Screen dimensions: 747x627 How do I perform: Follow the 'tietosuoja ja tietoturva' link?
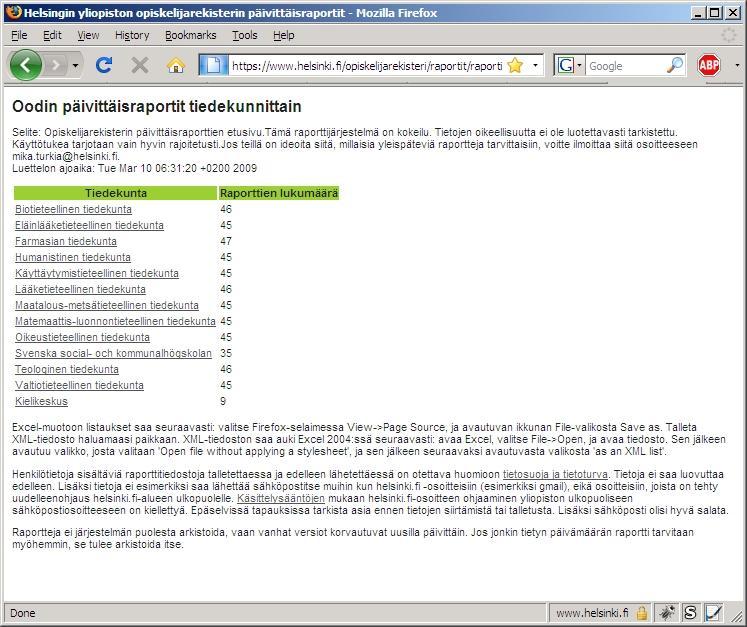pos(555,475)
